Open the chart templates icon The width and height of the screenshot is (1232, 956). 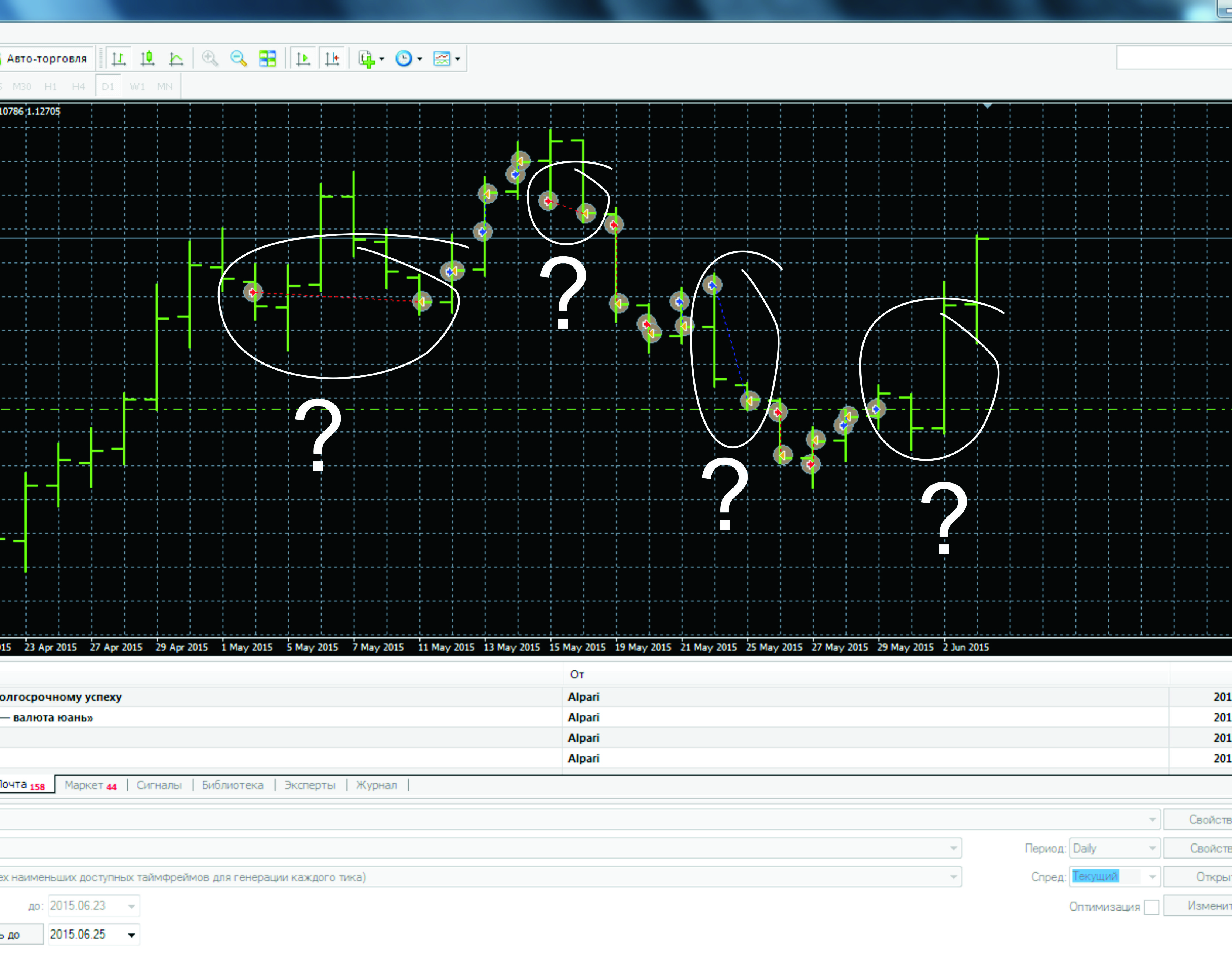coord(442,59)
